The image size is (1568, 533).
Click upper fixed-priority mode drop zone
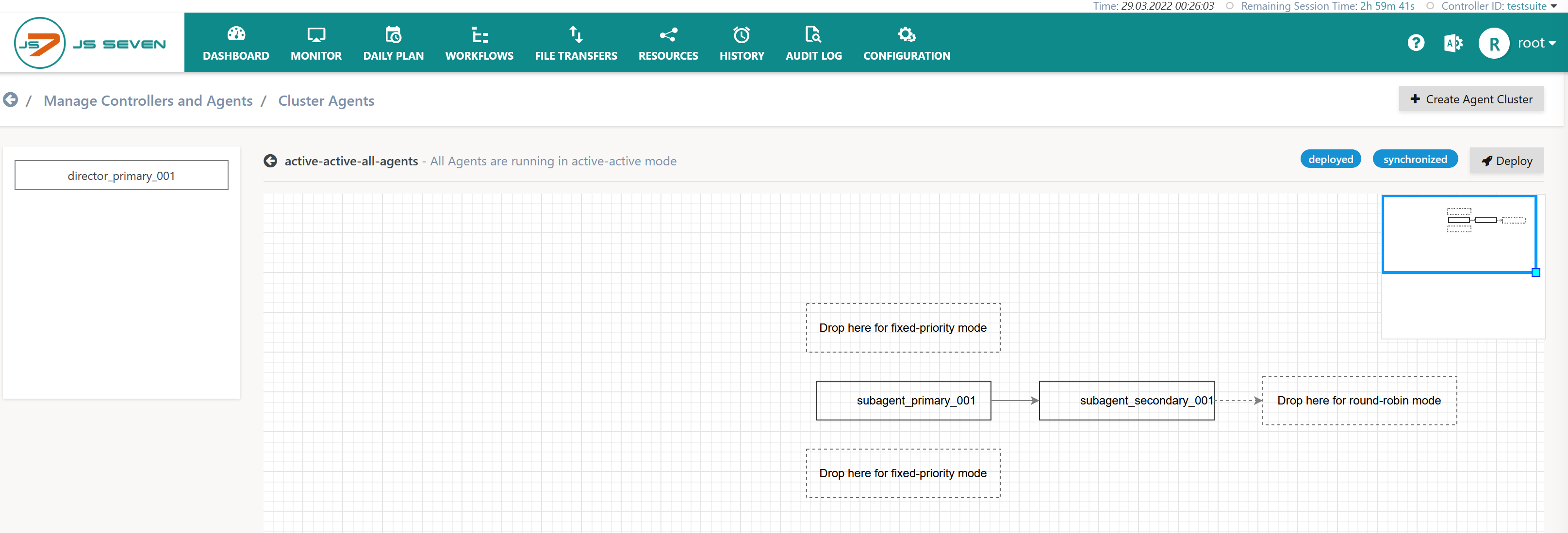903,328
